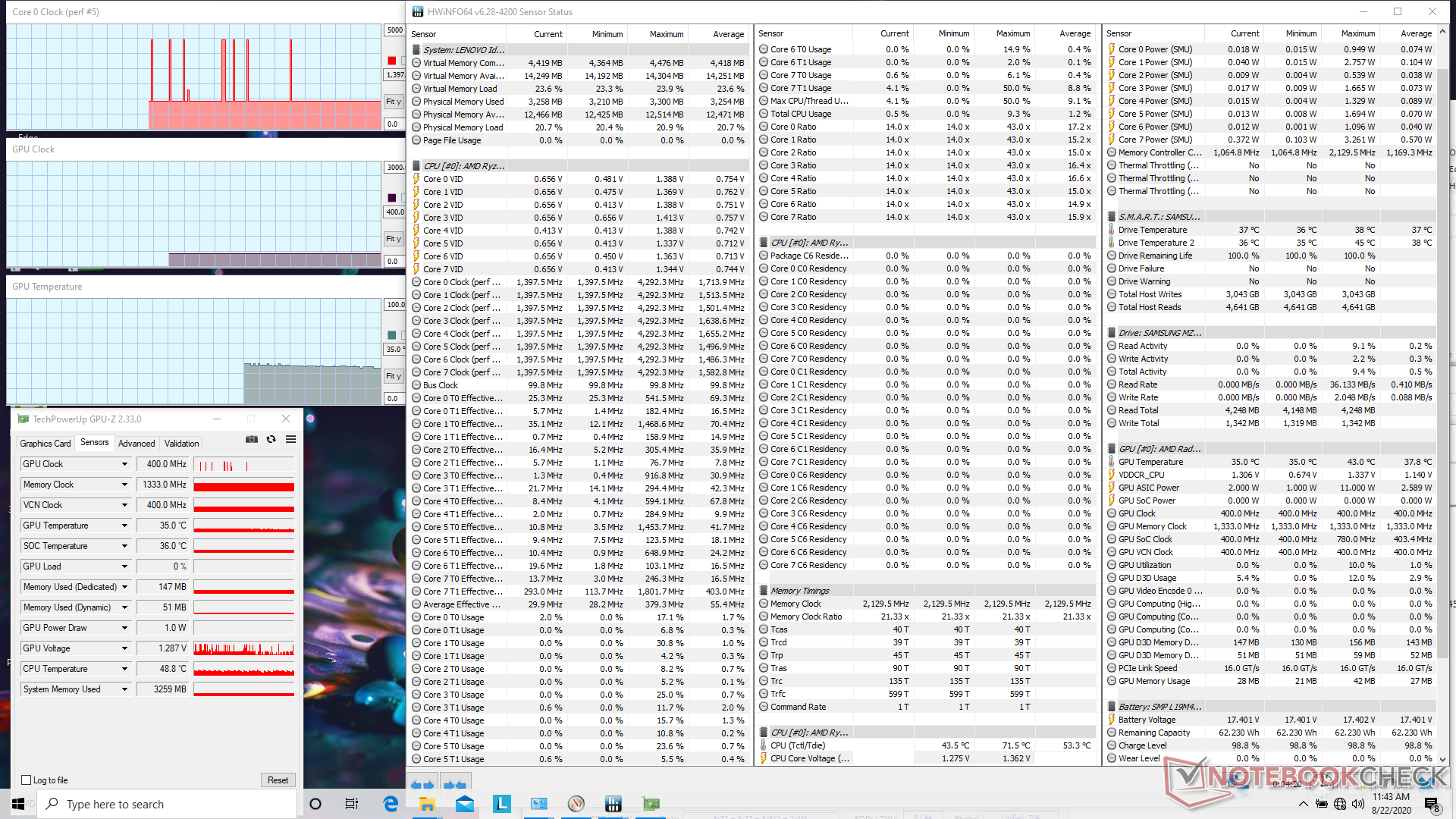This screenshot has height=819, width=1456.
Task: Click red color swatch on Core 0 Clock graph
Action: coord(391,61)
